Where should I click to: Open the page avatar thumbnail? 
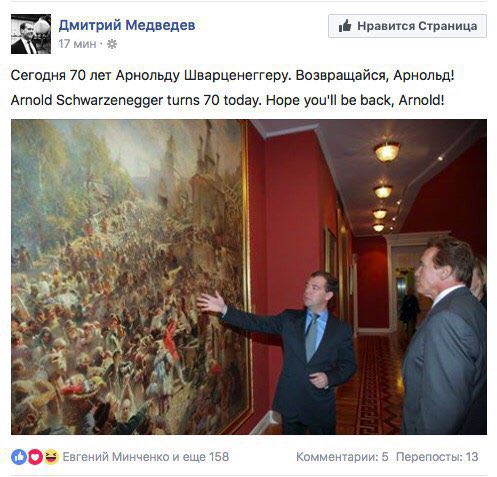click(31, 34)
